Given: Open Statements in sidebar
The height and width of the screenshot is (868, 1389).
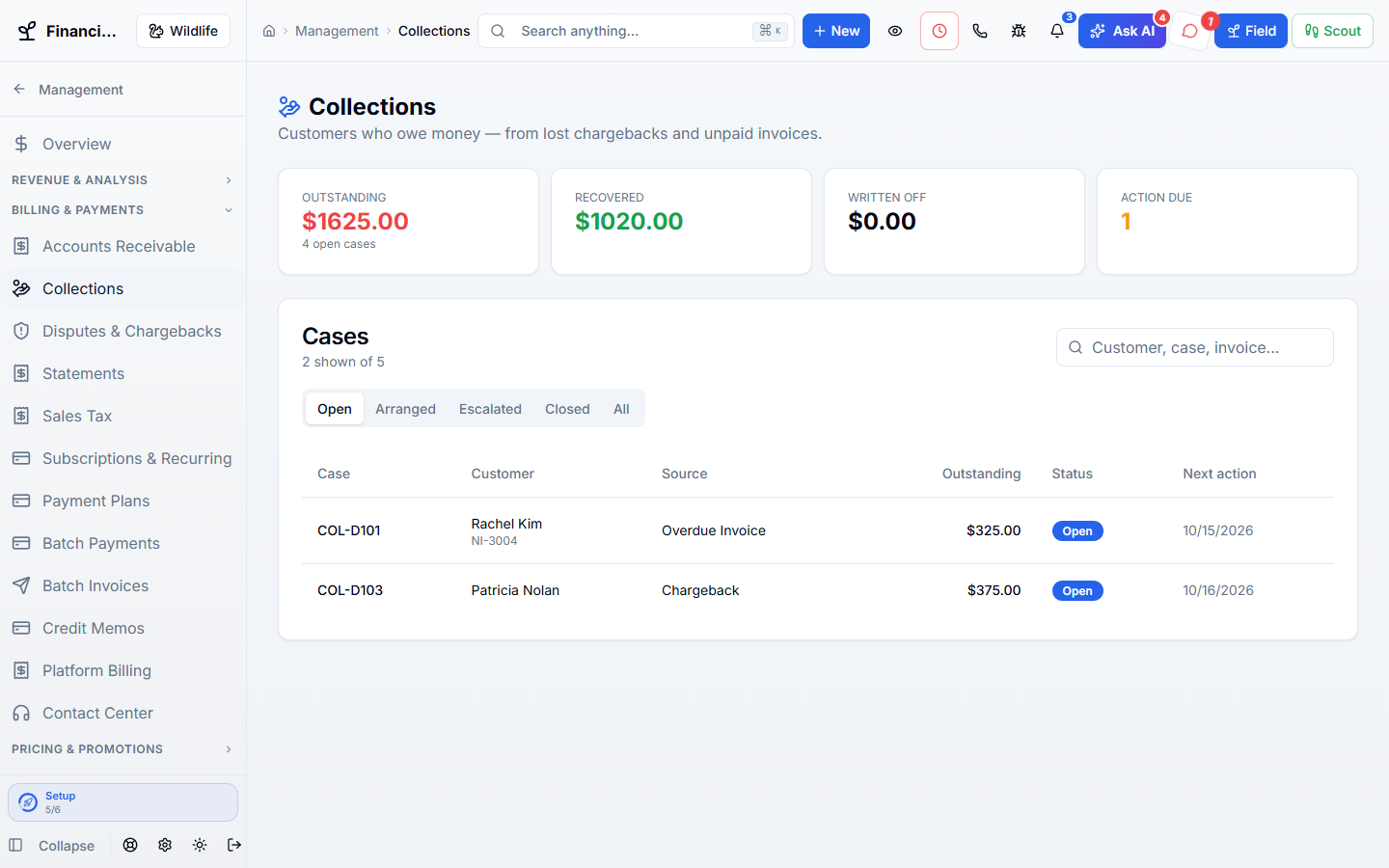Looking at the screenshot, I should (x=123, y=373).
